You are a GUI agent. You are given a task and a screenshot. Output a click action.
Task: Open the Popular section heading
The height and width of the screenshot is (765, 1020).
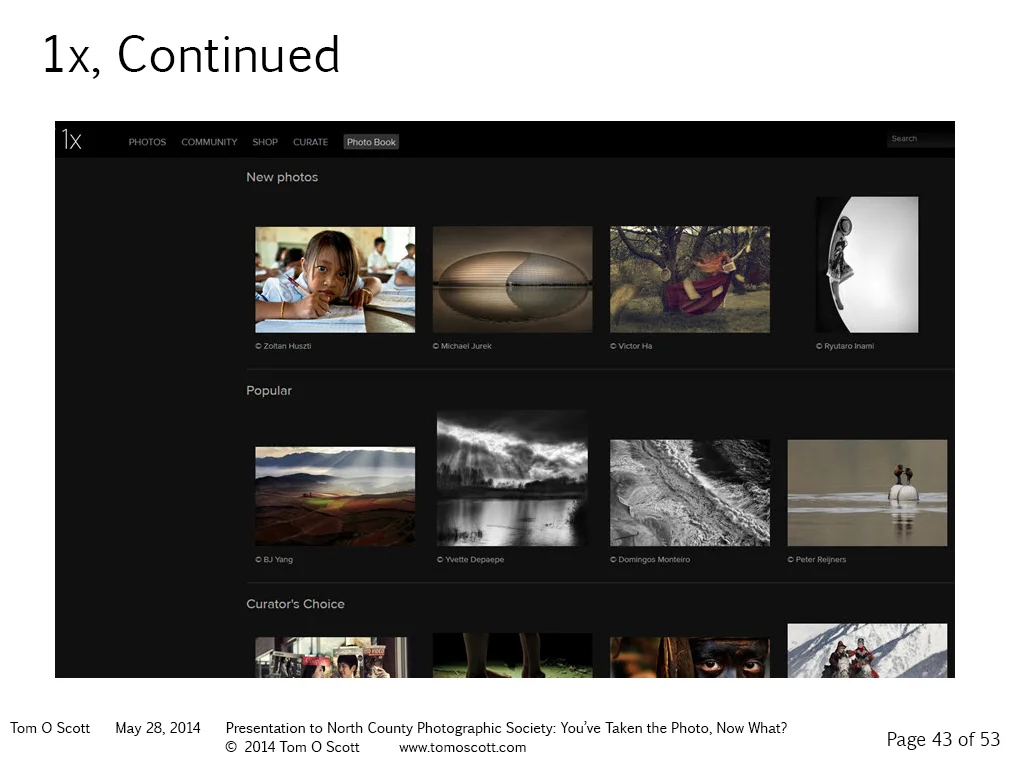(x=269, y=390)
